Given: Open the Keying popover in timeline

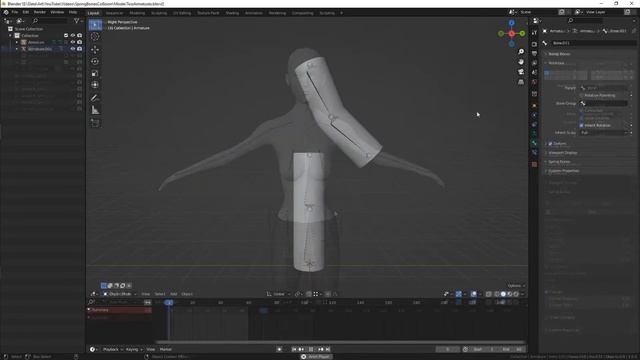Looking at the screenshot, I should (x=134, y=349).
